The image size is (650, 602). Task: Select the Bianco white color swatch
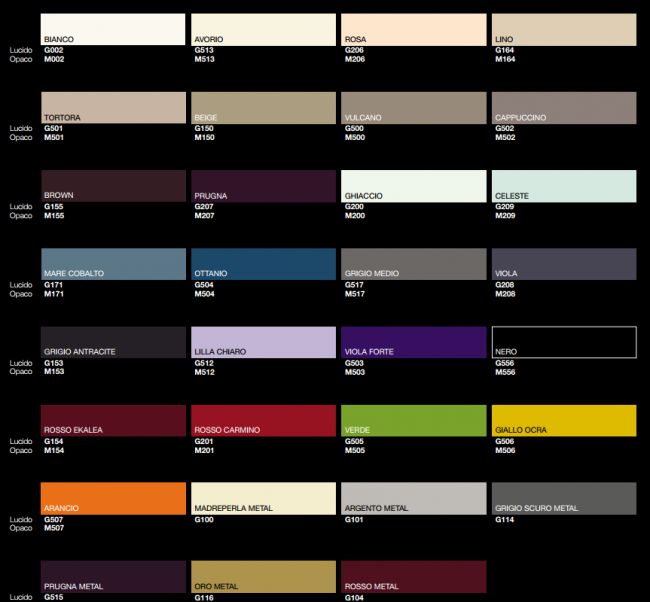point(114,29)
